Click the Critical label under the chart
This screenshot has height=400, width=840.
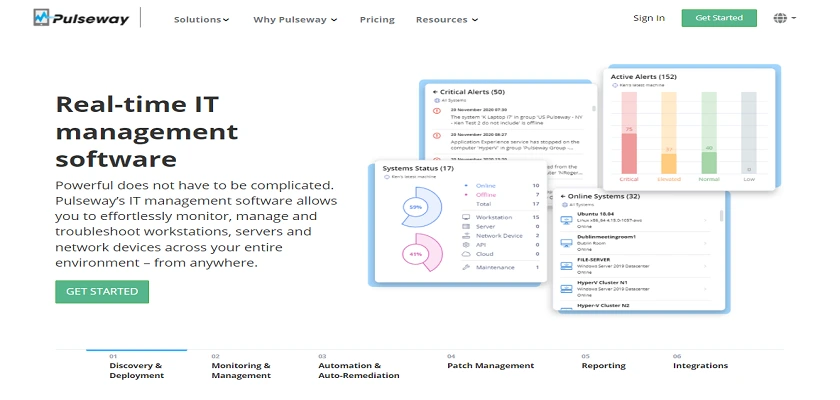click(x=629, y=179)
